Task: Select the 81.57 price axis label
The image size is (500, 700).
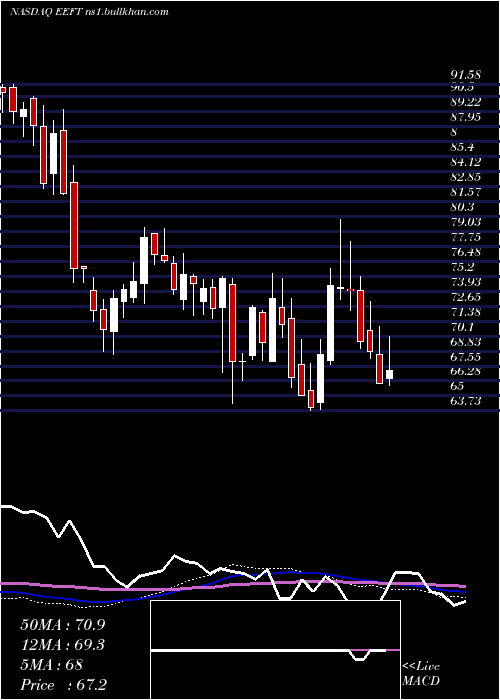Action: pyautogui.click(x=466, y=192)
